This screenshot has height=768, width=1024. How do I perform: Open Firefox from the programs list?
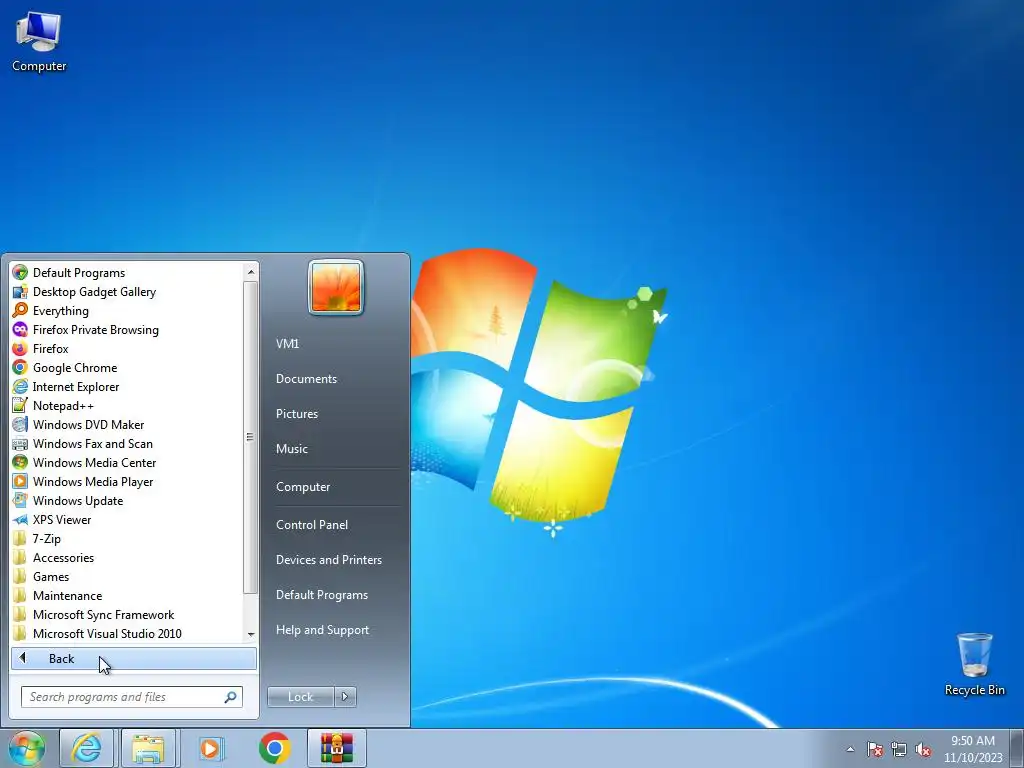pyautogui.click(x=50, y=348)
